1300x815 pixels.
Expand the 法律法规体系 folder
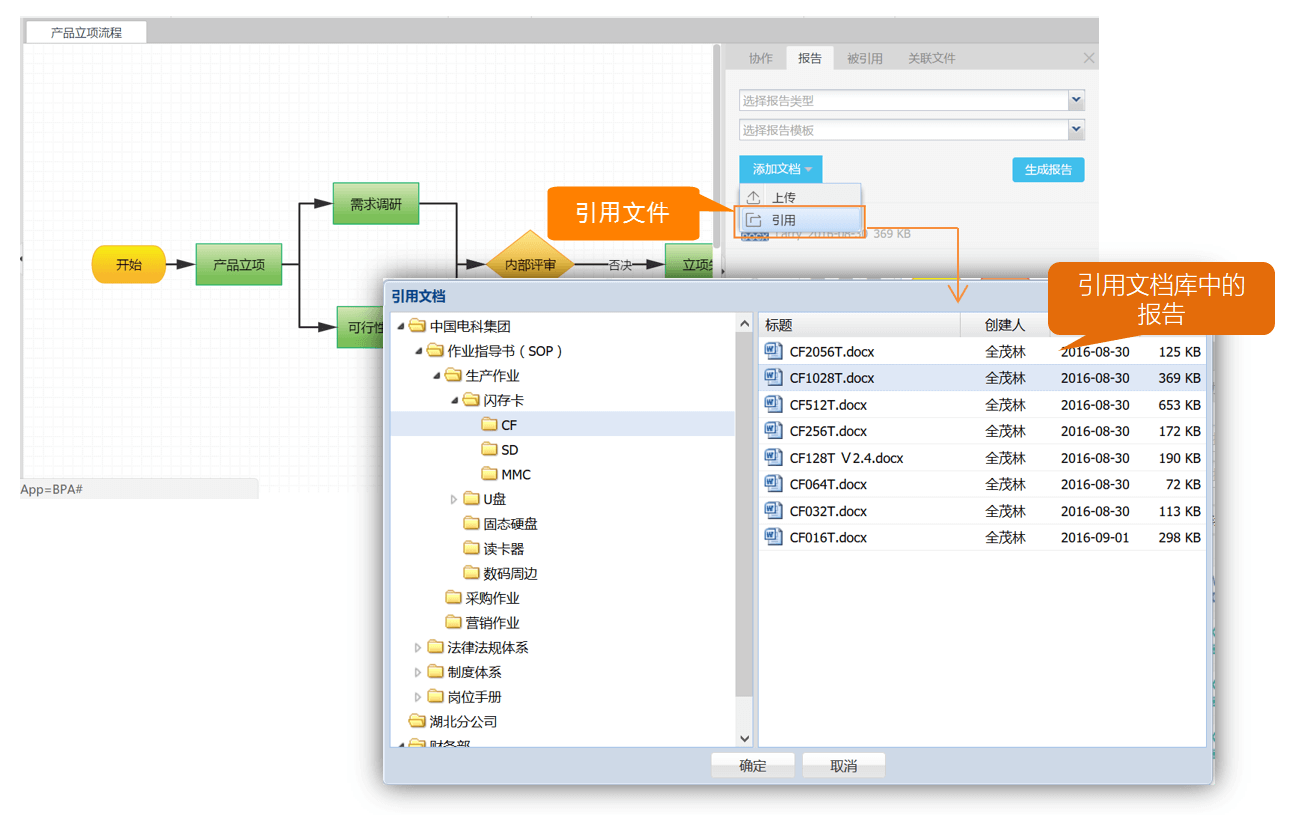[x=418, y=648]
